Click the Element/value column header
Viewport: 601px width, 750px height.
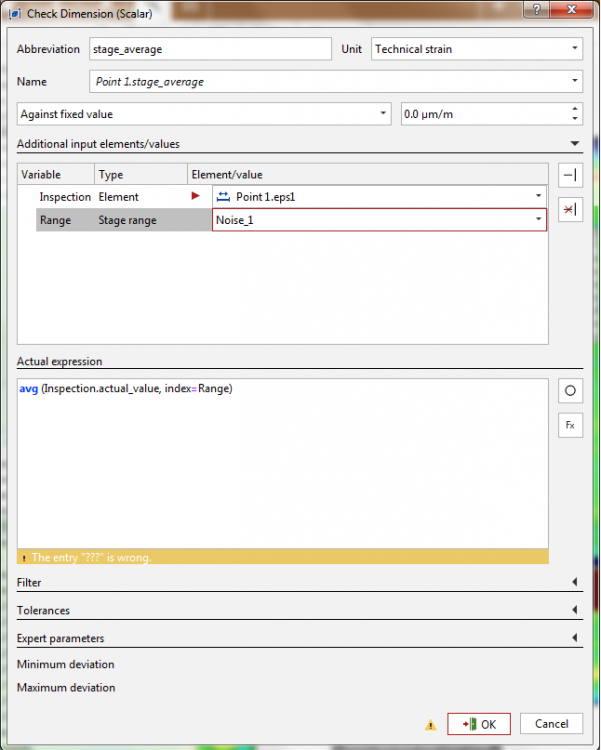[x=367, y=175]
